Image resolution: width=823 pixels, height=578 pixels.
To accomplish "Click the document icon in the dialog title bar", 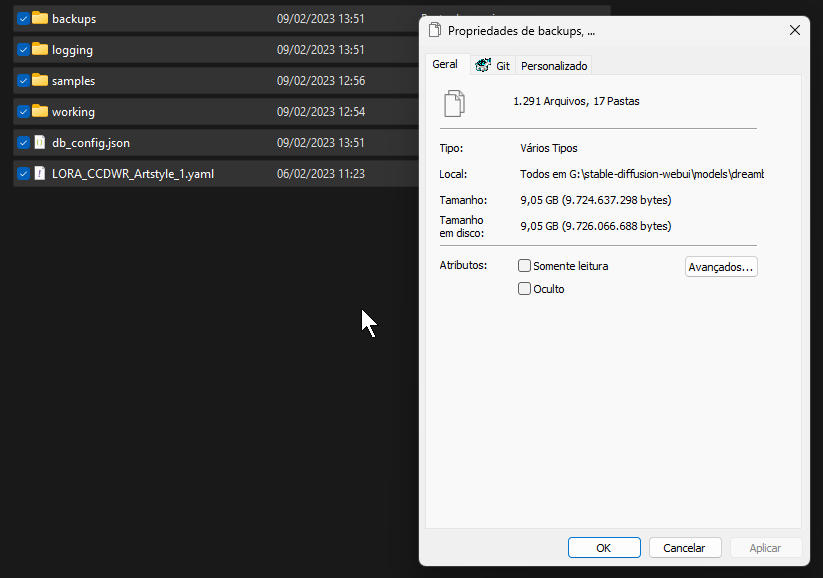I will 434,30.
